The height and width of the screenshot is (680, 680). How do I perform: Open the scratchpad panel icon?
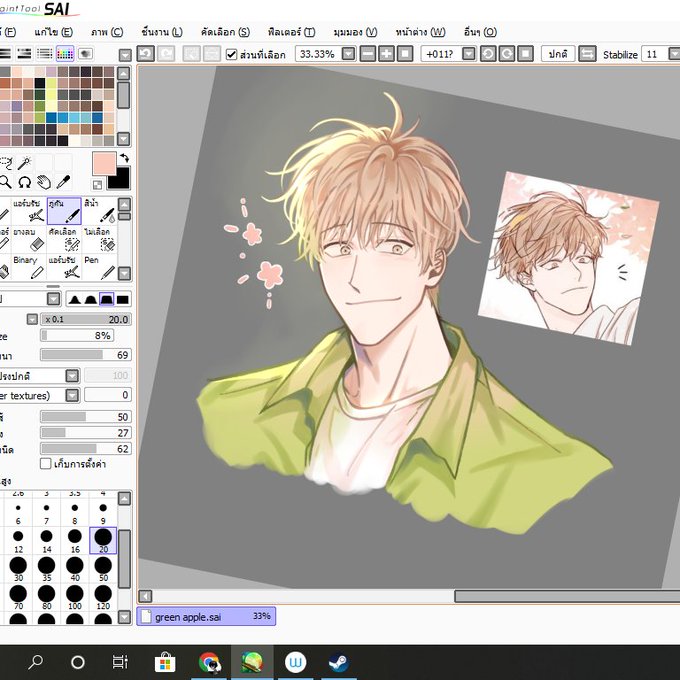(x=85, y=54)
